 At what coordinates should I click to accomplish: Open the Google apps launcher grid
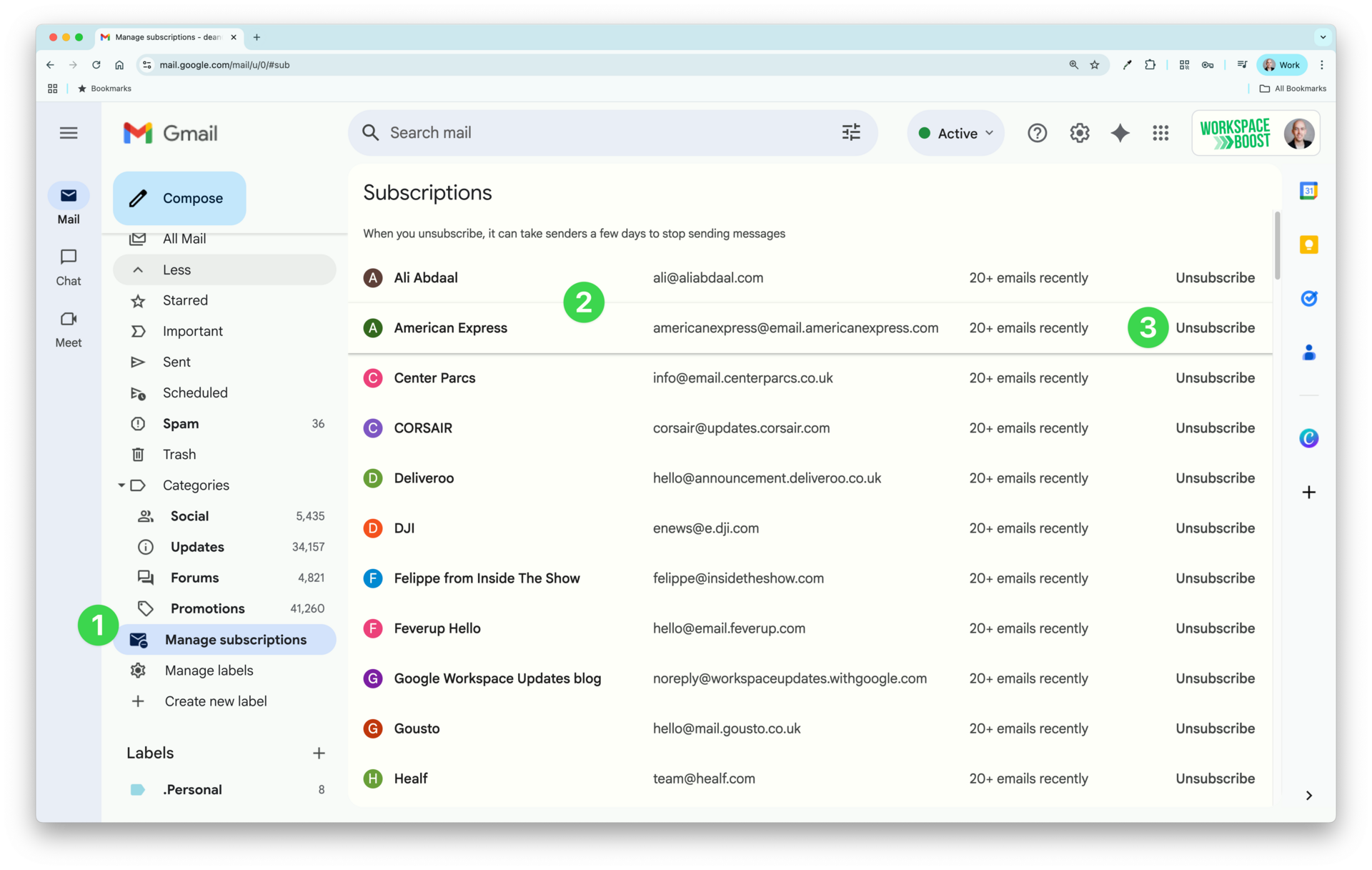pyautogui.click(x=1160, y=133)
